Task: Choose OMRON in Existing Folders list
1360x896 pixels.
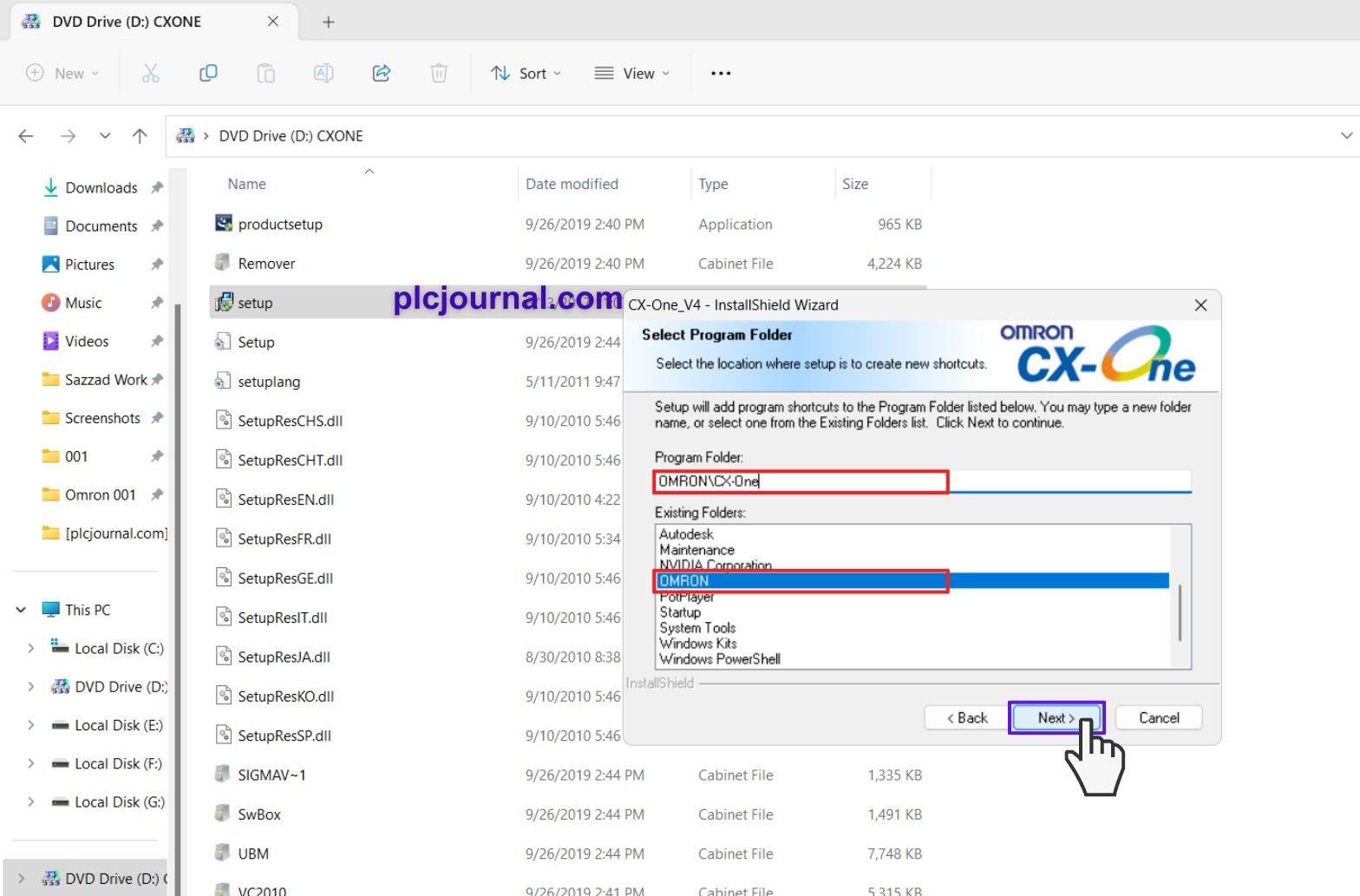Action: (912, 581)
